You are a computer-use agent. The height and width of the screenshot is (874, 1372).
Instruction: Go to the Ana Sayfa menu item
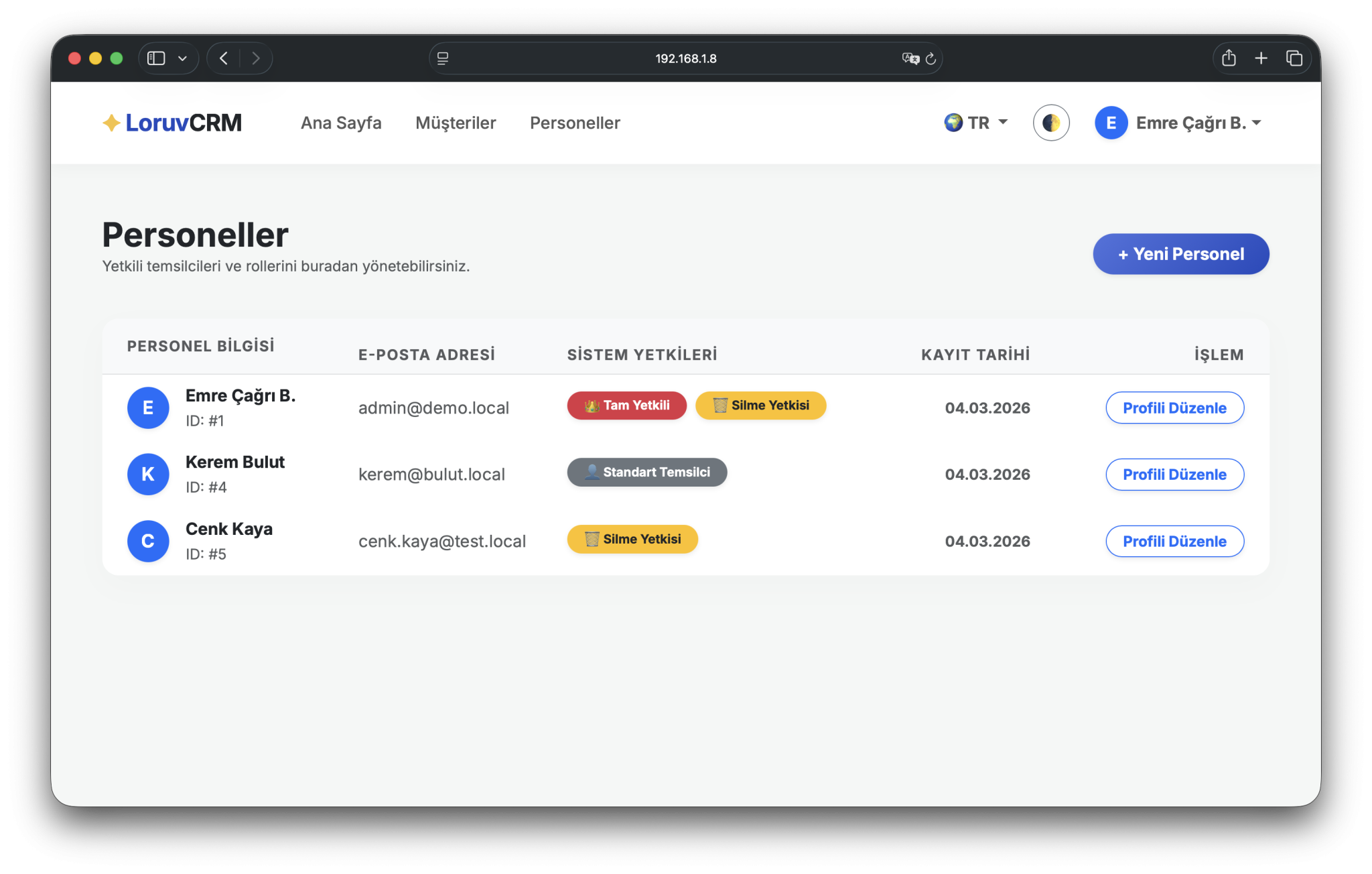coord(341,123)
